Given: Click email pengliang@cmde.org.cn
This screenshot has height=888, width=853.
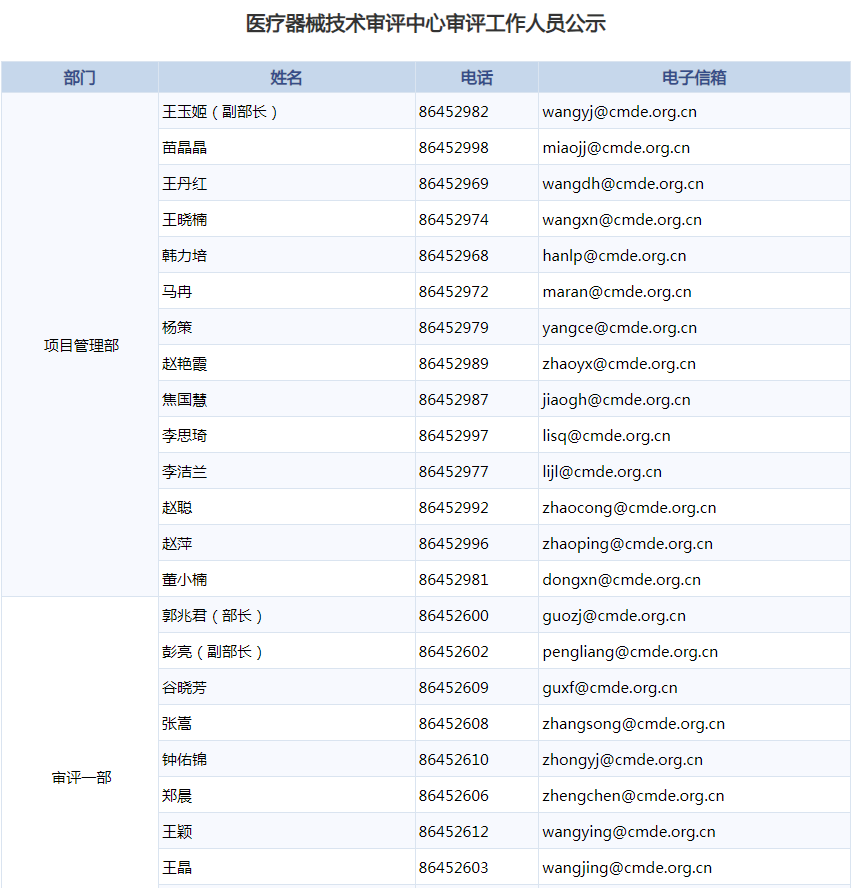Looking at the screenshot, I should coord(630,652).
